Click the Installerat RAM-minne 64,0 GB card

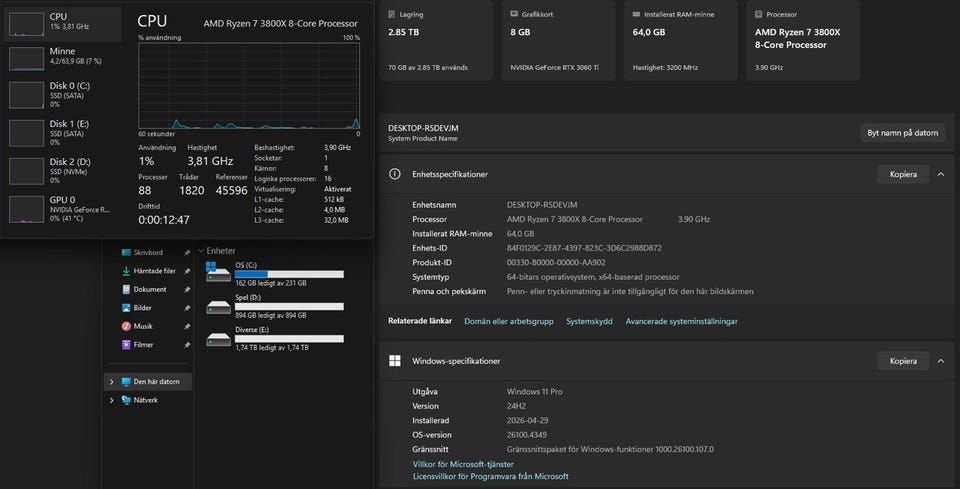pyautogui.click(x=680, y=40)
